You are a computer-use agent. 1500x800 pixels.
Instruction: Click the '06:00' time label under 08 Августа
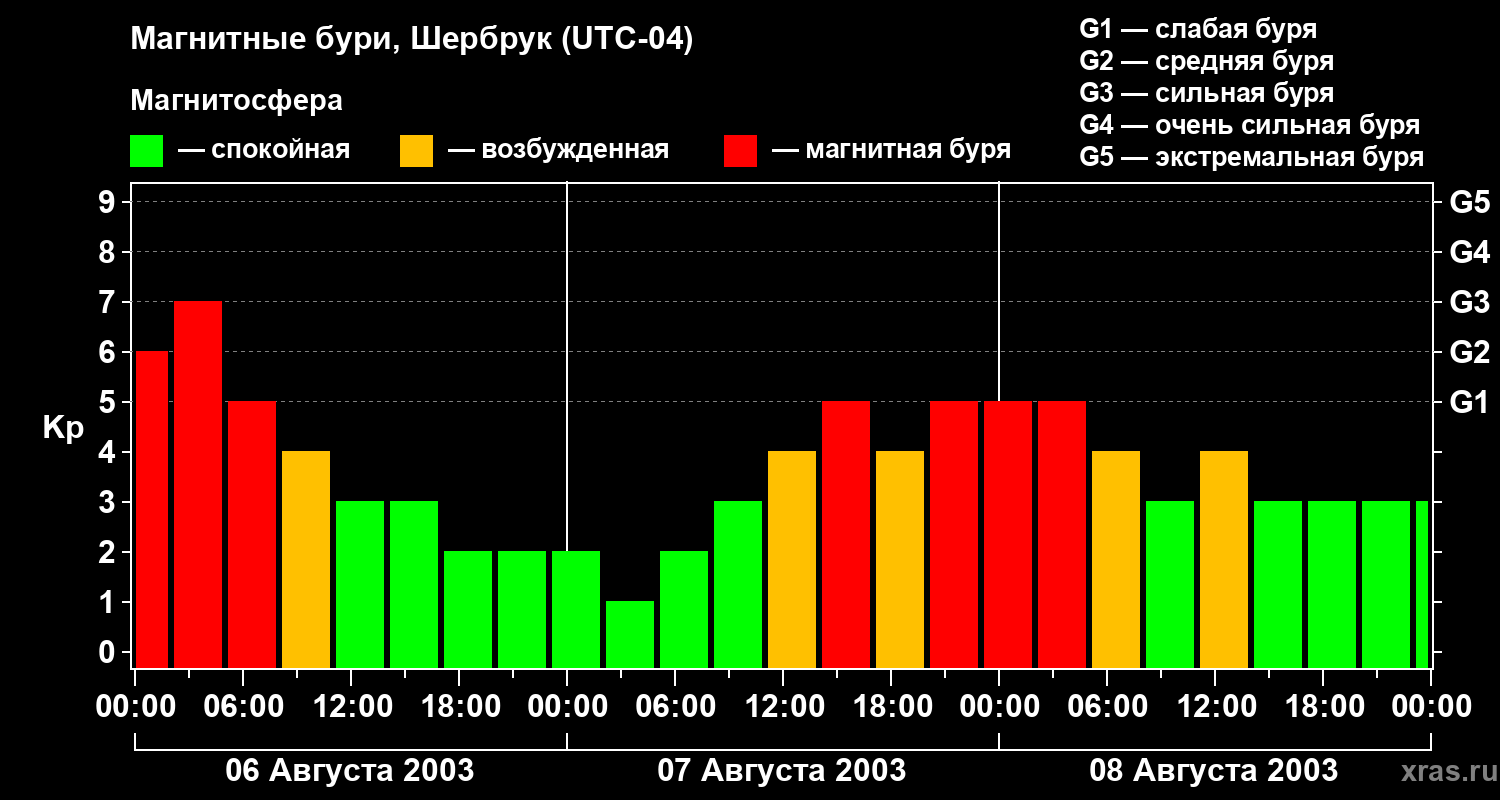1106,707
